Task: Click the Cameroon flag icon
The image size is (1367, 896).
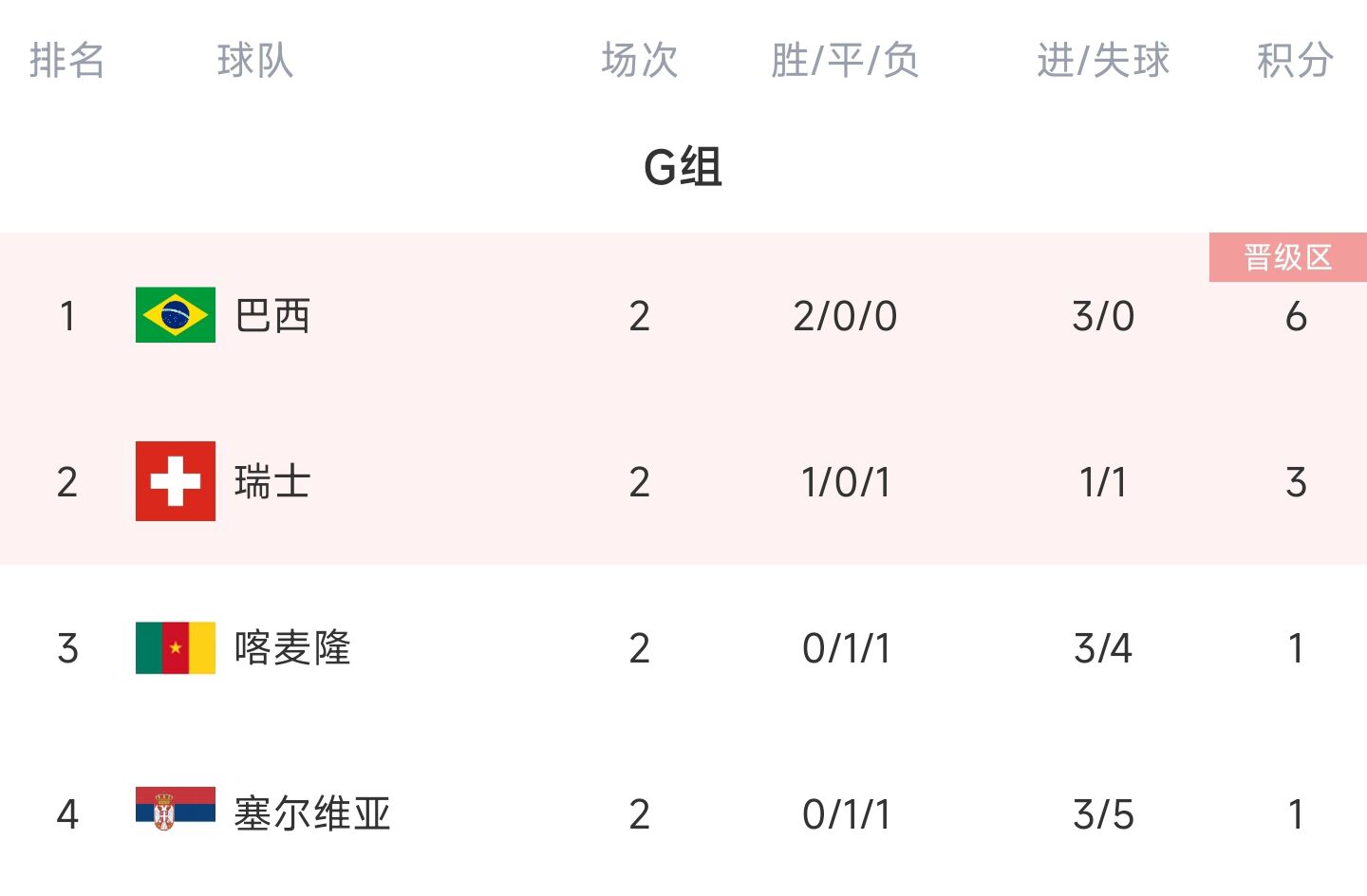Action: point(176,648)
